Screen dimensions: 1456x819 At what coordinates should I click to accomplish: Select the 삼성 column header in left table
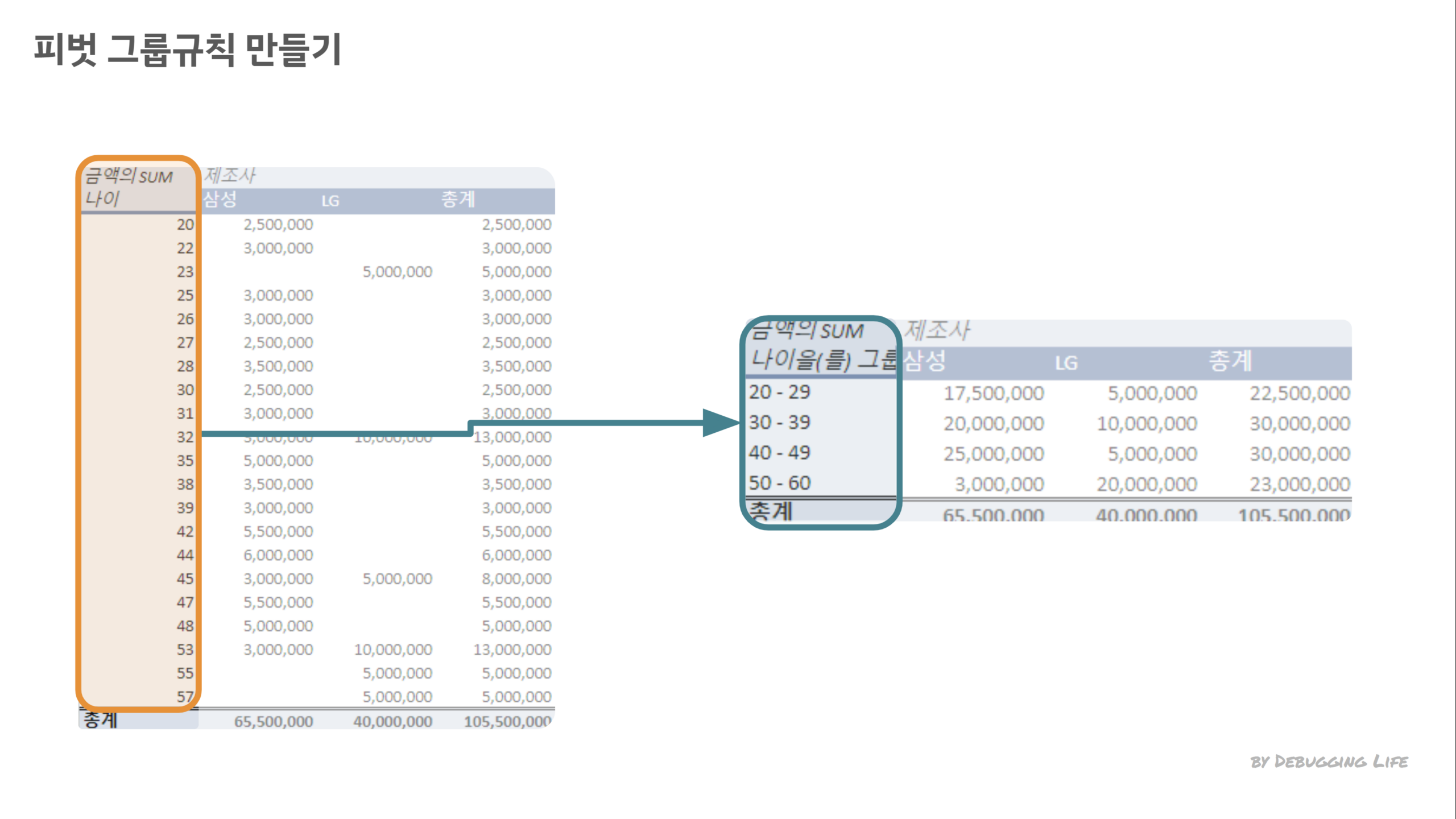pos(220,200)
